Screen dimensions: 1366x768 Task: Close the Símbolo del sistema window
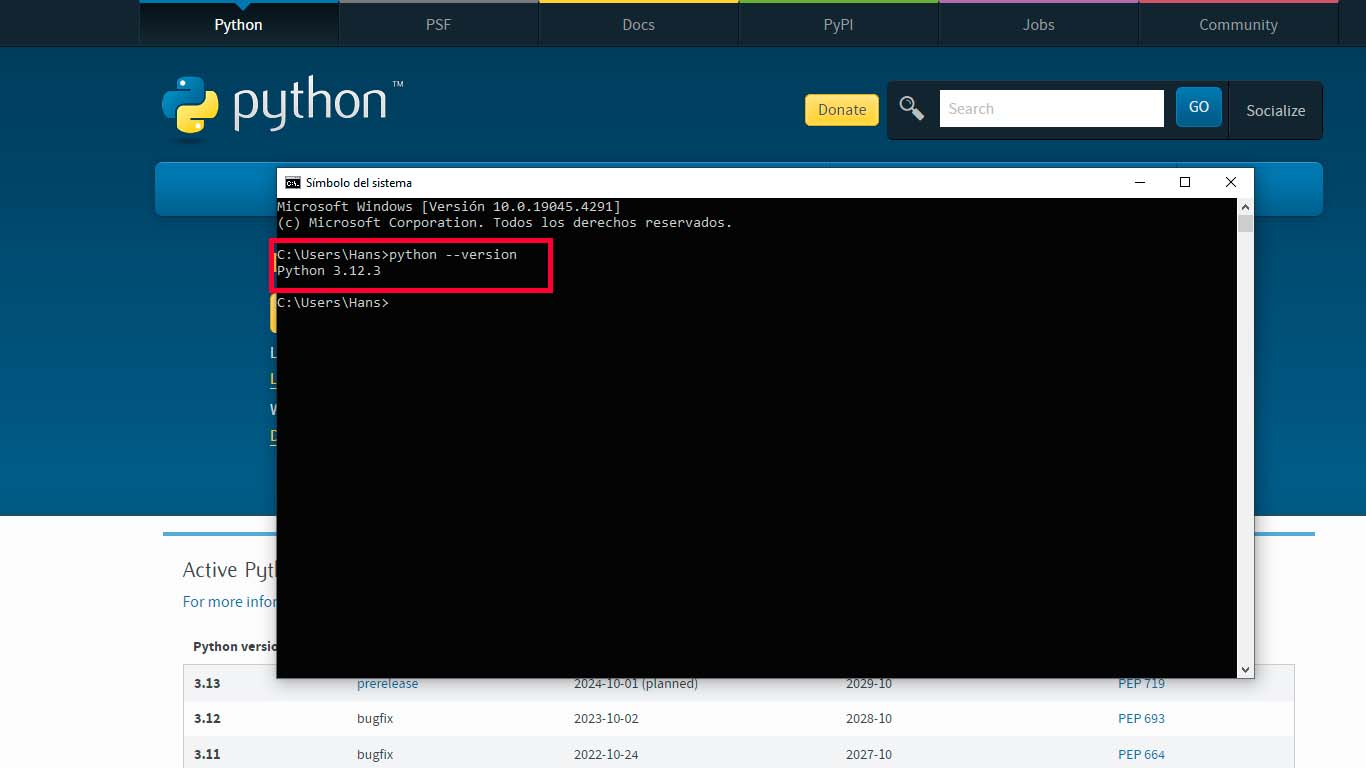pos(1231,182)
